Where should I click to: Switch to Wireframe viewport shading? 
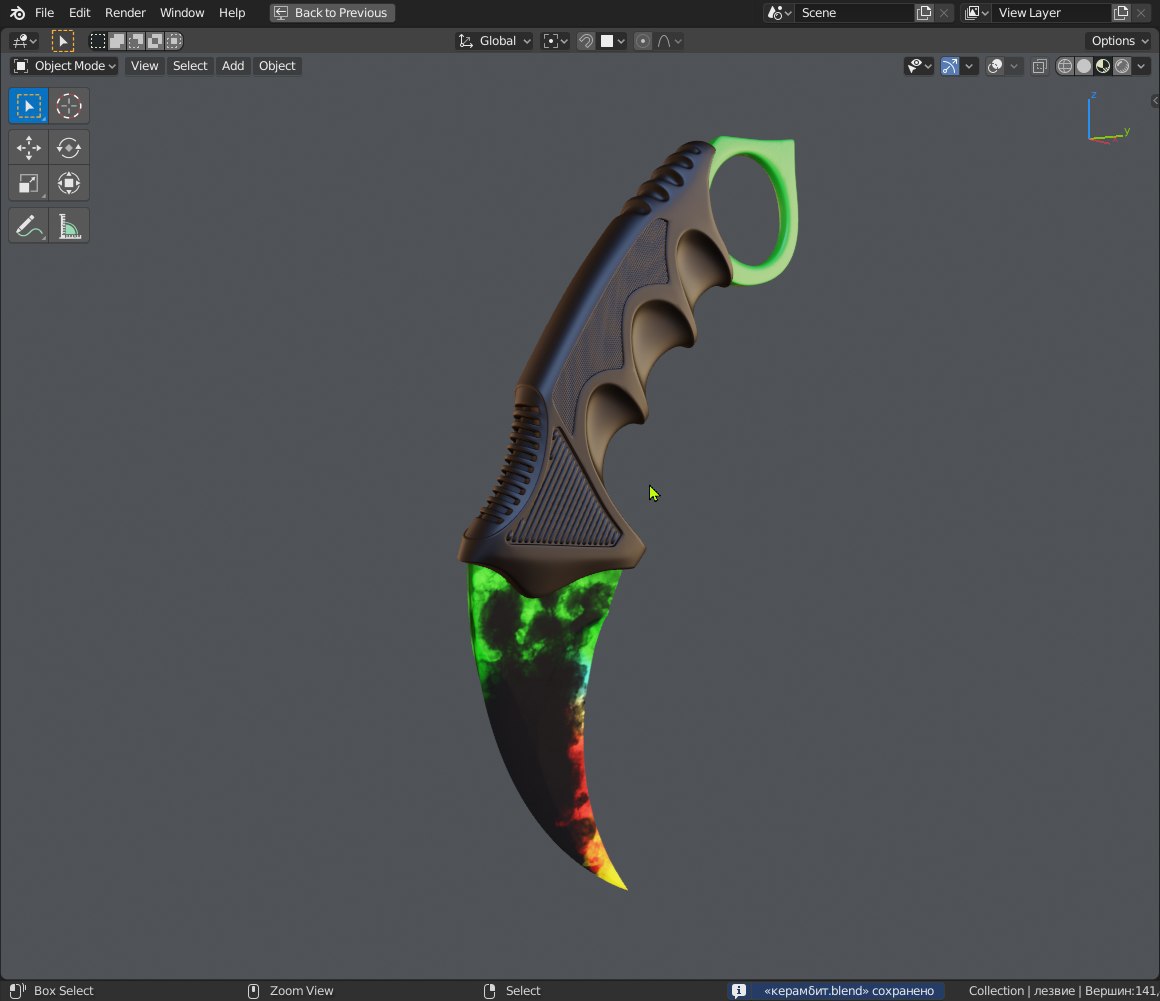click(x=1065, y=67)
